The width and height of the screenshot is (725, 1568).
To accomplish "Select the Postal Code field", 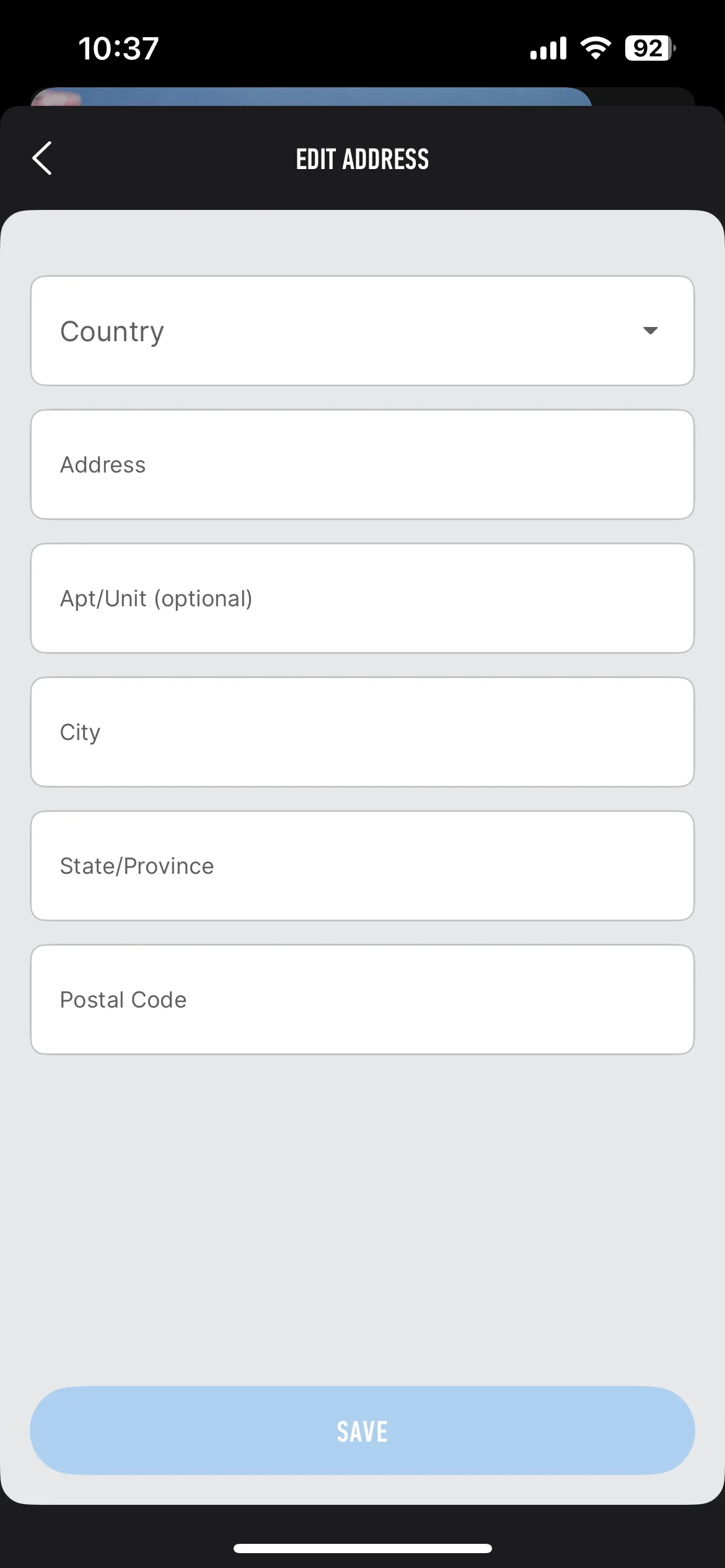I will [x=362, y=1000].
